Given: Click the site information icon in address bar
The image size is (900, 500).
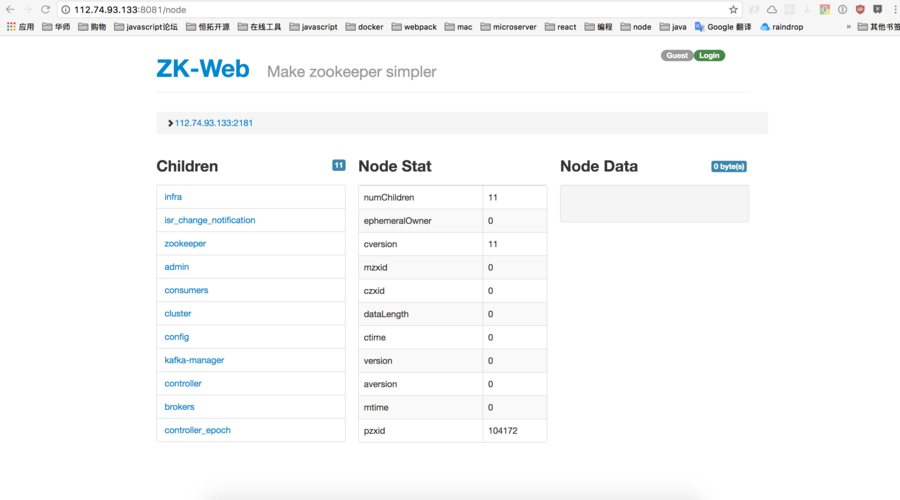Looking at the screenshot, I should click(x=66, y=9).
